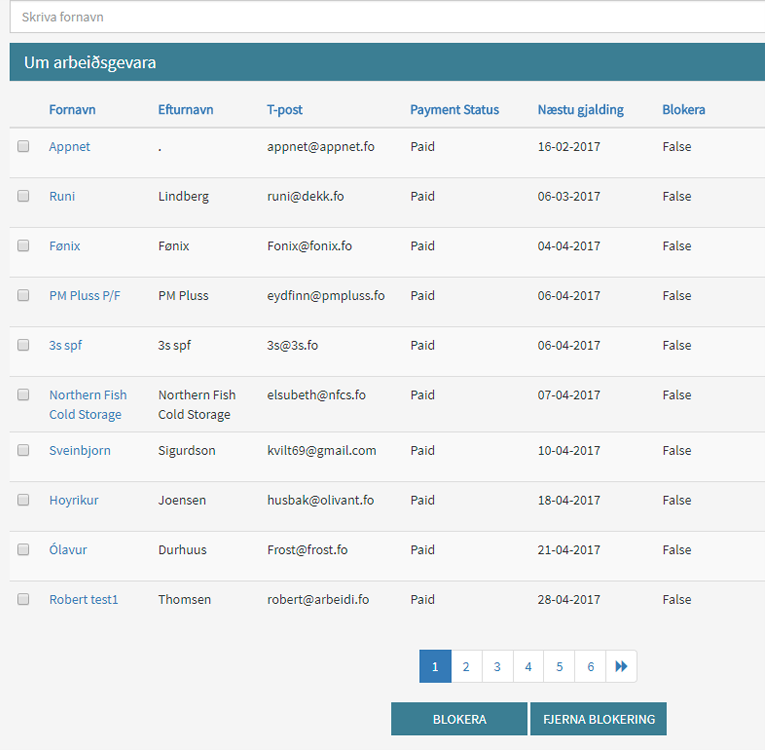Open Northern Fish Cold Storage link
765x753 pixels.
(88, 405)
